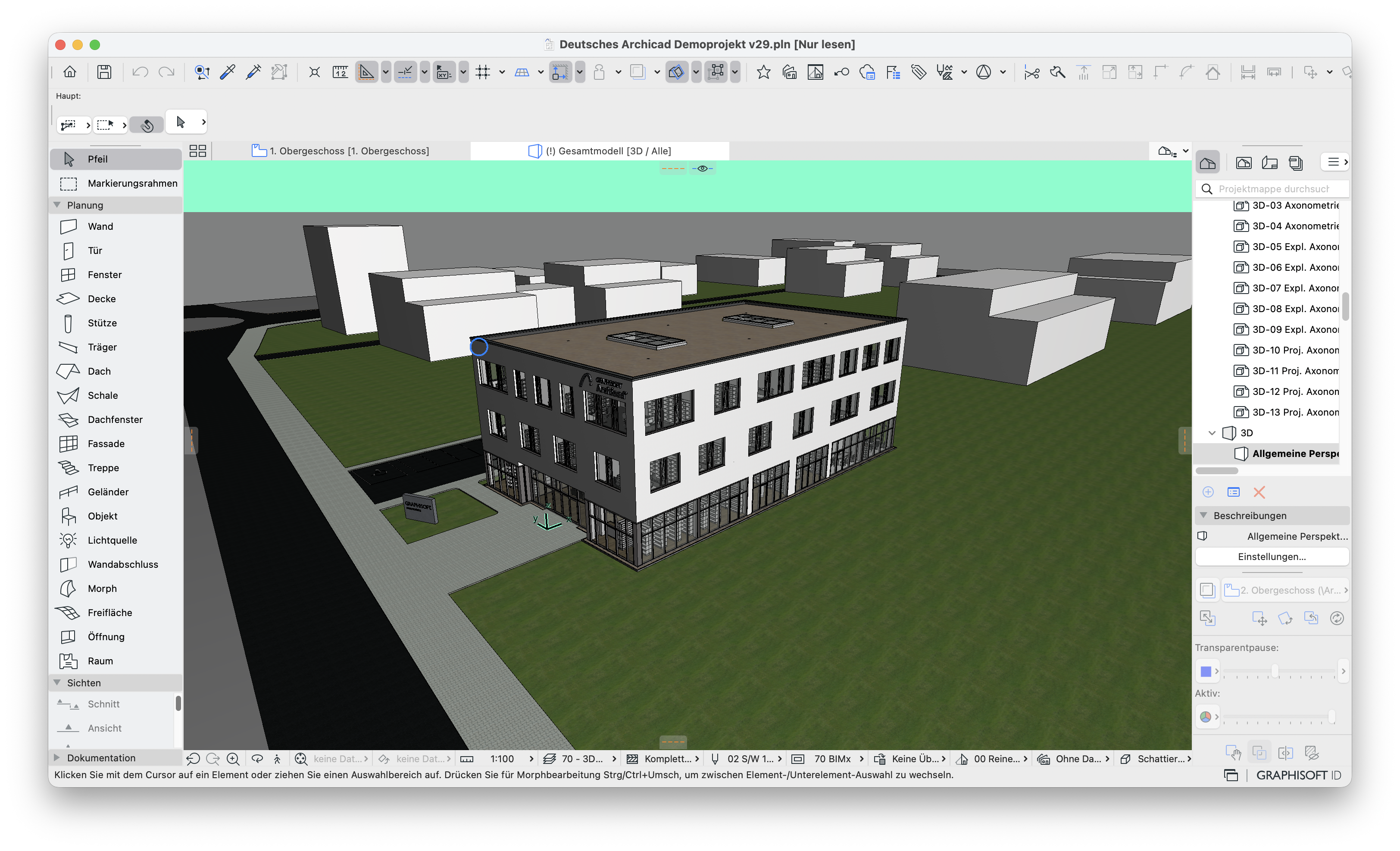
Task: Select 3D-10 Proj. Axonometrie in navigator
Action: pyautogui.click(x=1285, y=350)
